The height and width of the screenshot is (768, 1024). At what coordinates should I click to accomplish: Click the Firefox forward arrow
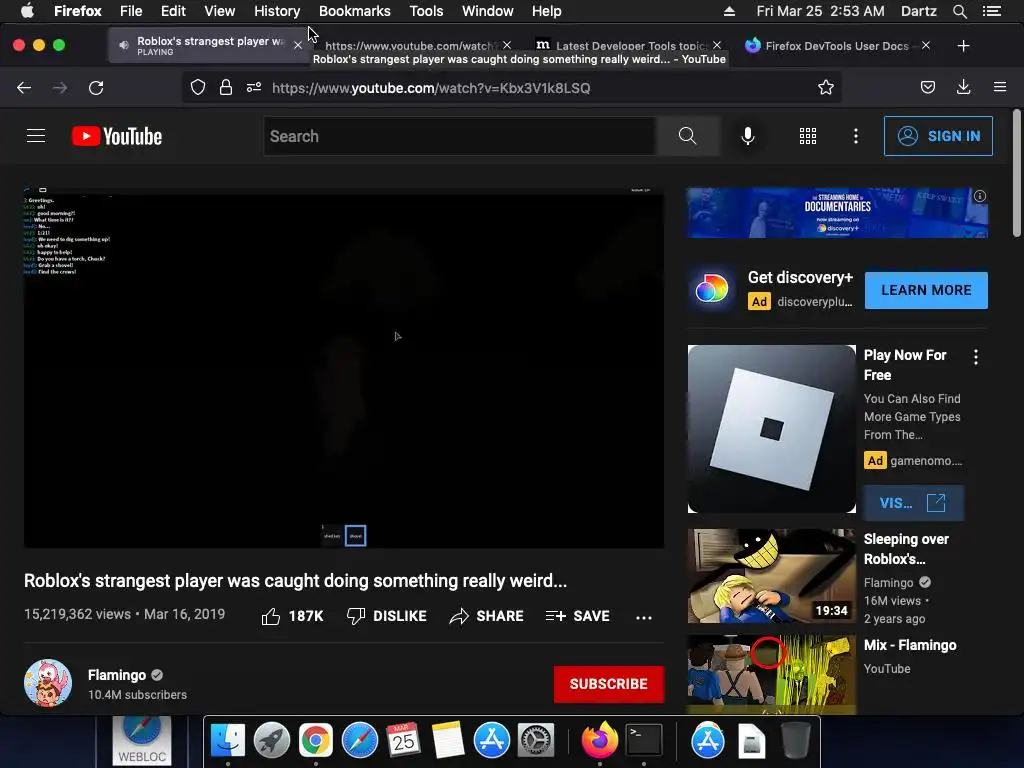(60, 88)
